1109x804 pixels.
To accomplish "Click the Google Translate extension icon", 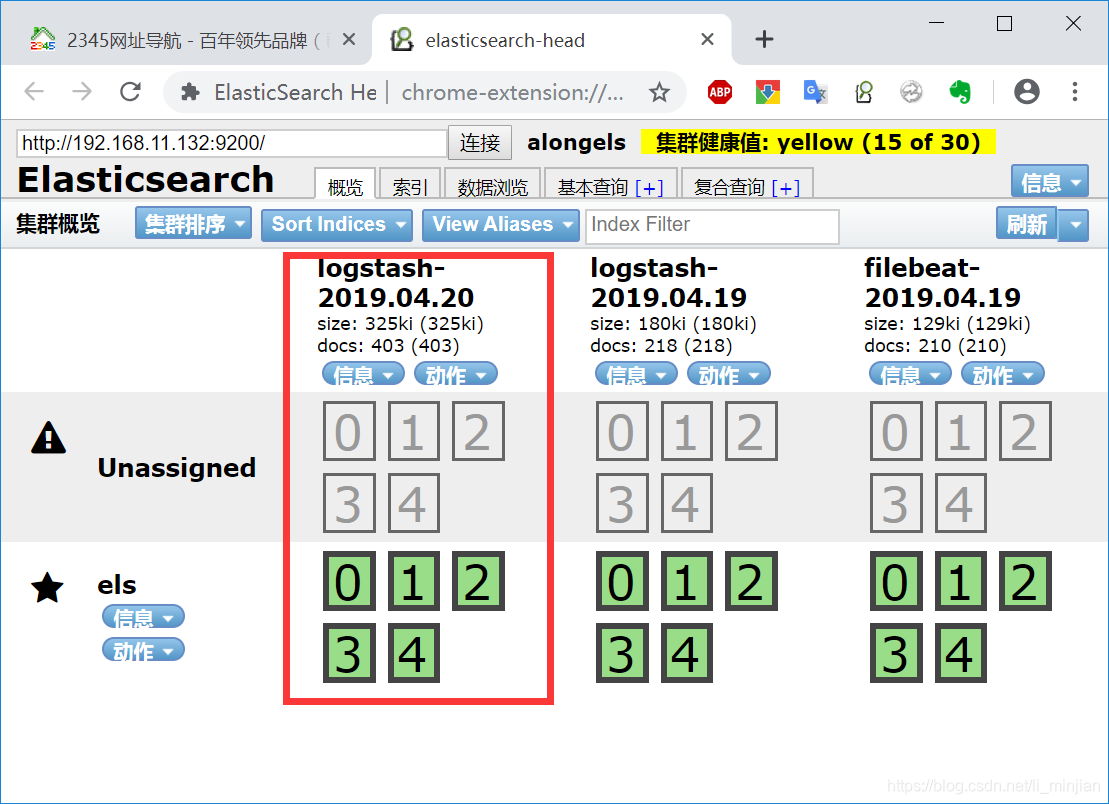I will coord(815,92).
